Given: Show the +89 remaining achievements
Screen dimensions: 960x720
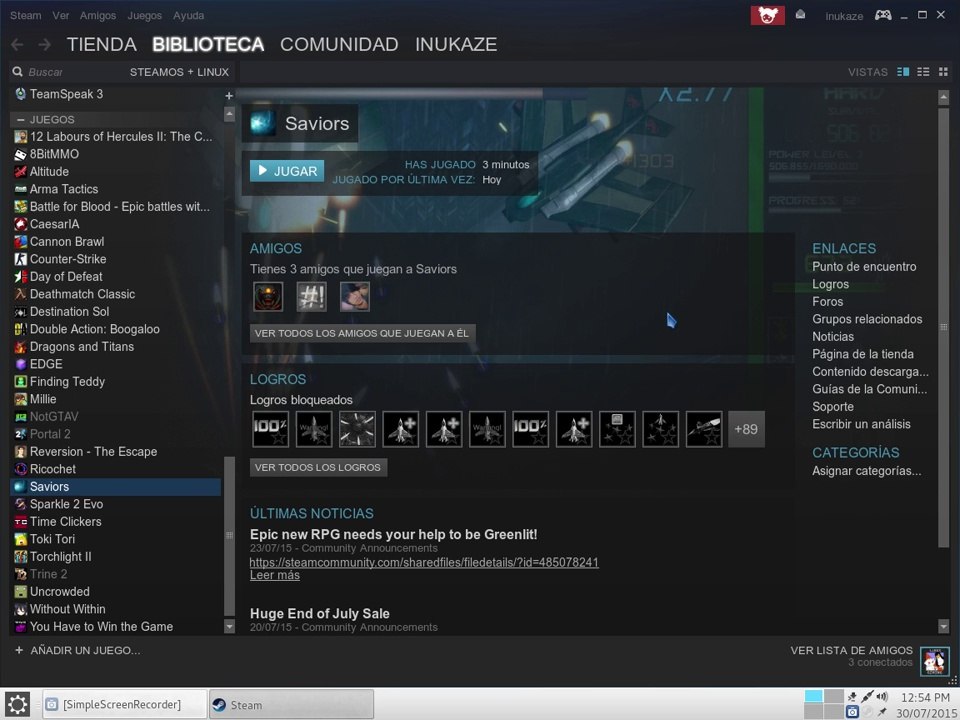Looking at the screenshot, I should coord(746,429).
